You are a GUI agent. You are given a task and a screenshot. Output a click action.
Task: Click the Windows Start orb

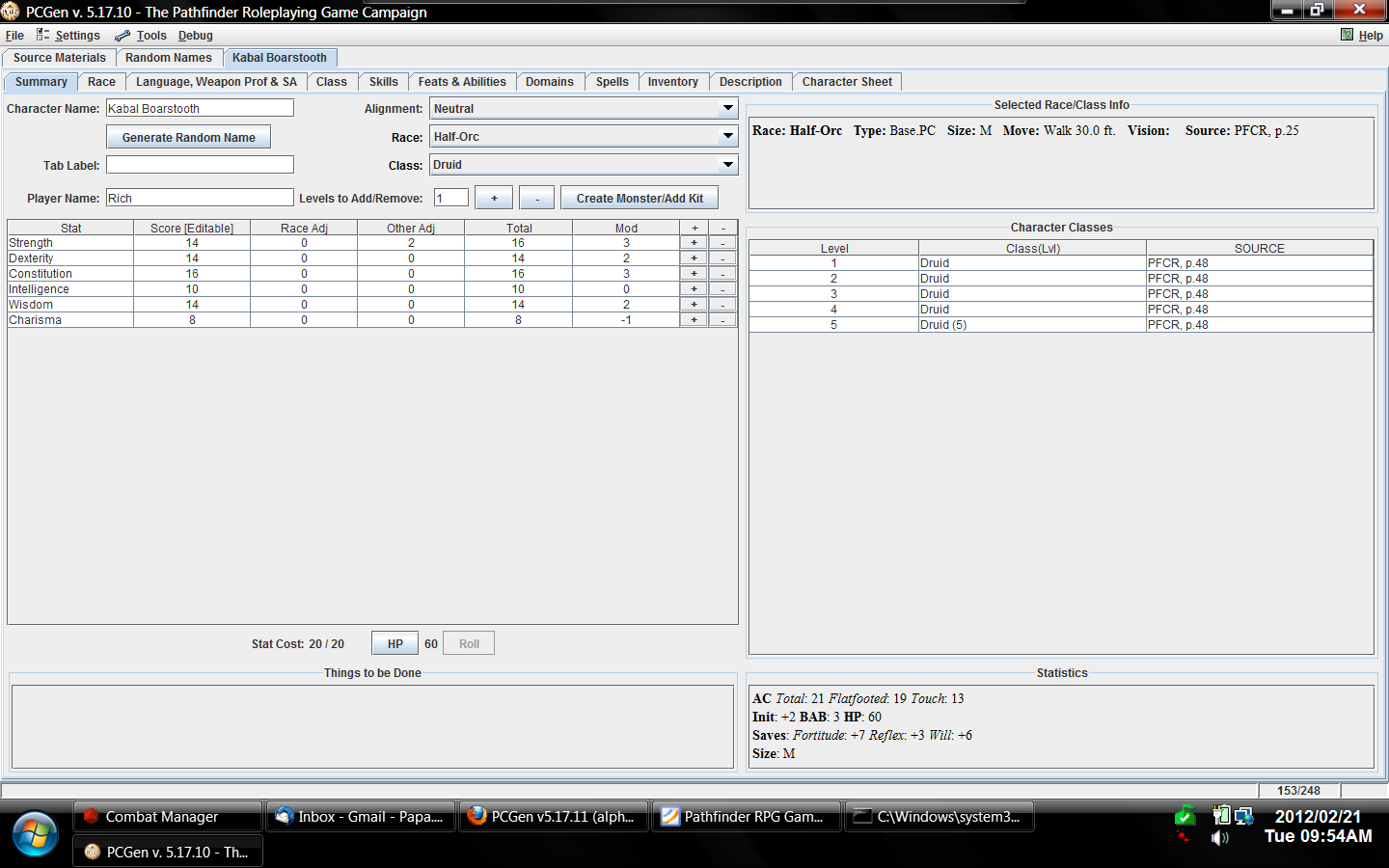coord(36,833)
